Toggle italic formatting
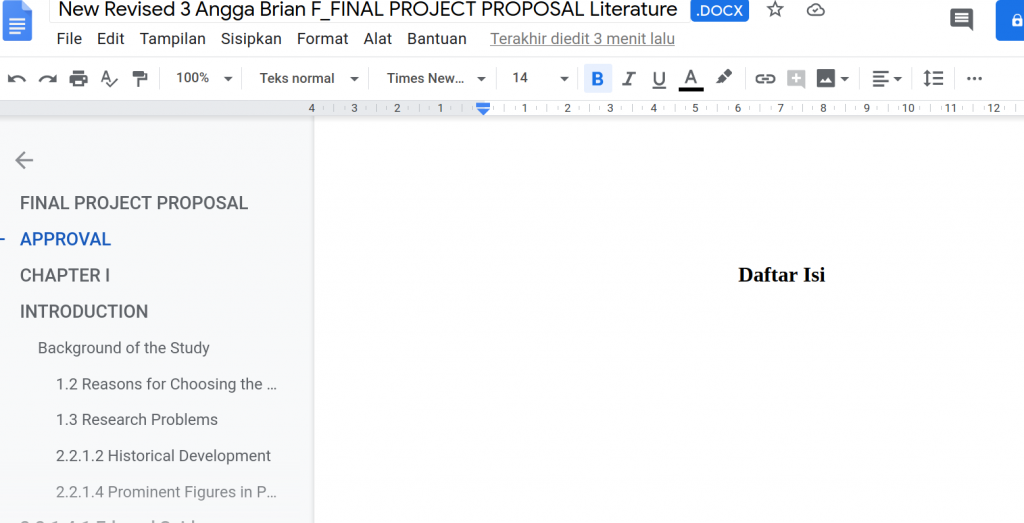The height and width of the screenshot is (523, 1024). point(628,78)
